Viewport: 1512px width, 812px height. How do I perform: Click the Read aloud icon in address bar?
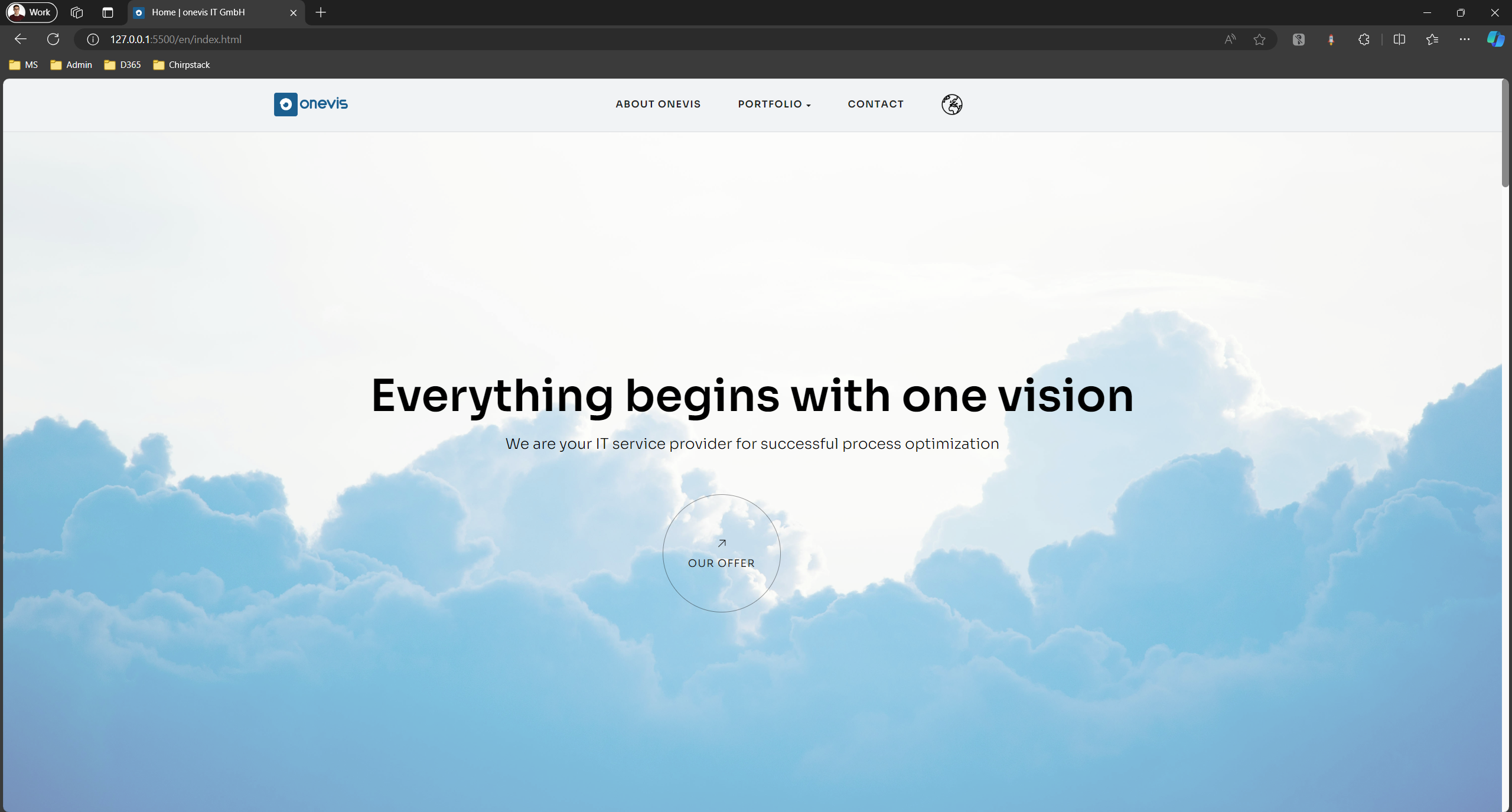tap(1230, 40)
